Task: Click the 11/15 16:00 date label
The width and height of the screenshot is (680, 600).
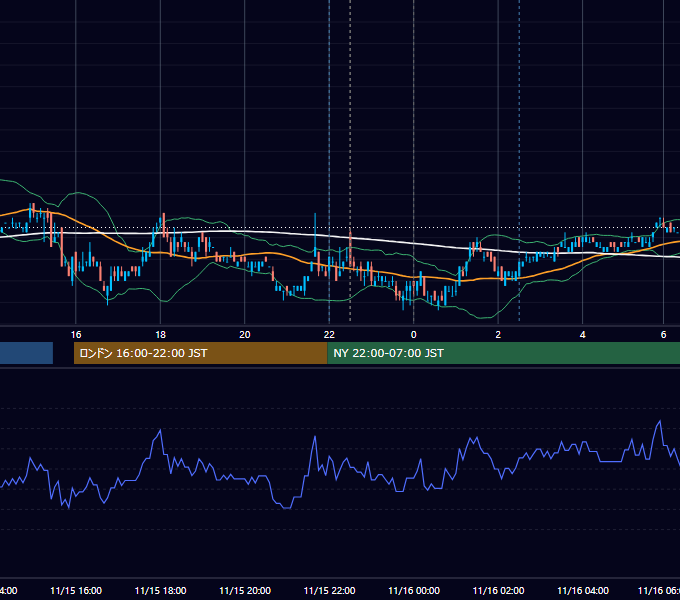Action: point(76,590)
